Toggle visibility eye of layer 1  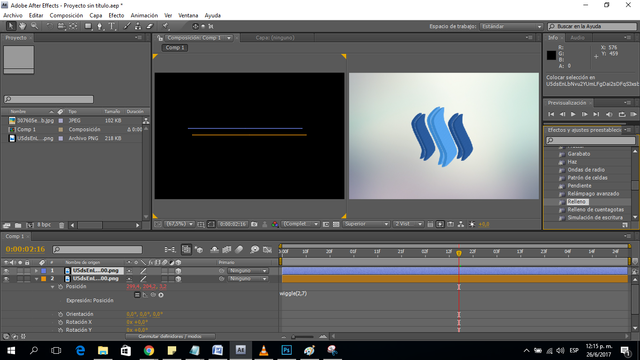click(7, 271)
